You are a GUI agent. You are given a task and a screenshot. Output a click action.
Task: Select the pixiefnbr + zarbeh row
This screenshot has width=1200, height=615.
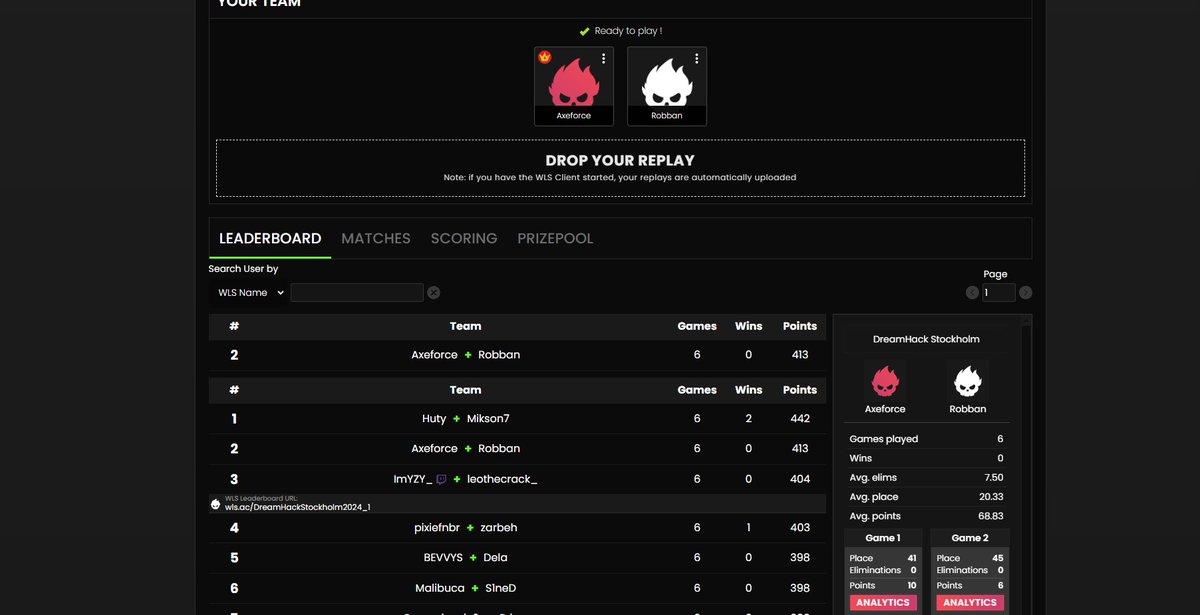pos(518,528)
